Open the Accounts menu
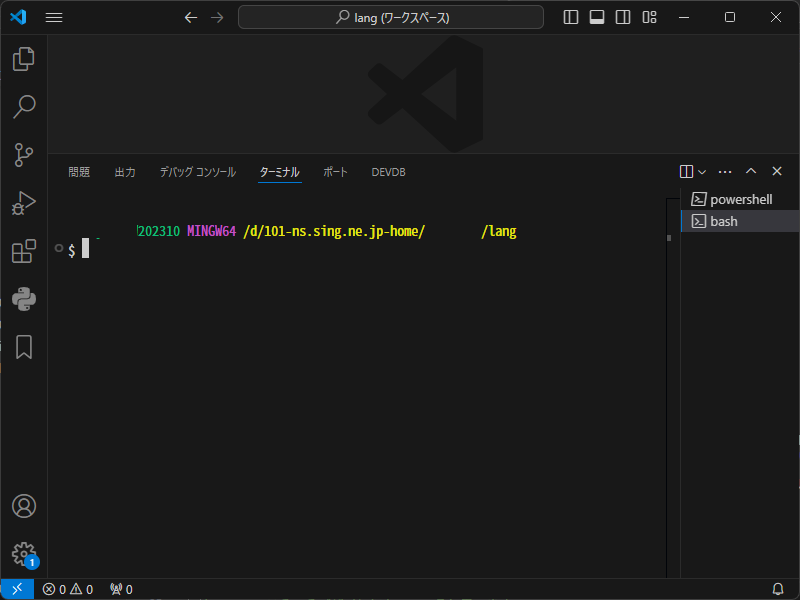Screen dimensions: 800x600 [x=23, y=506]
